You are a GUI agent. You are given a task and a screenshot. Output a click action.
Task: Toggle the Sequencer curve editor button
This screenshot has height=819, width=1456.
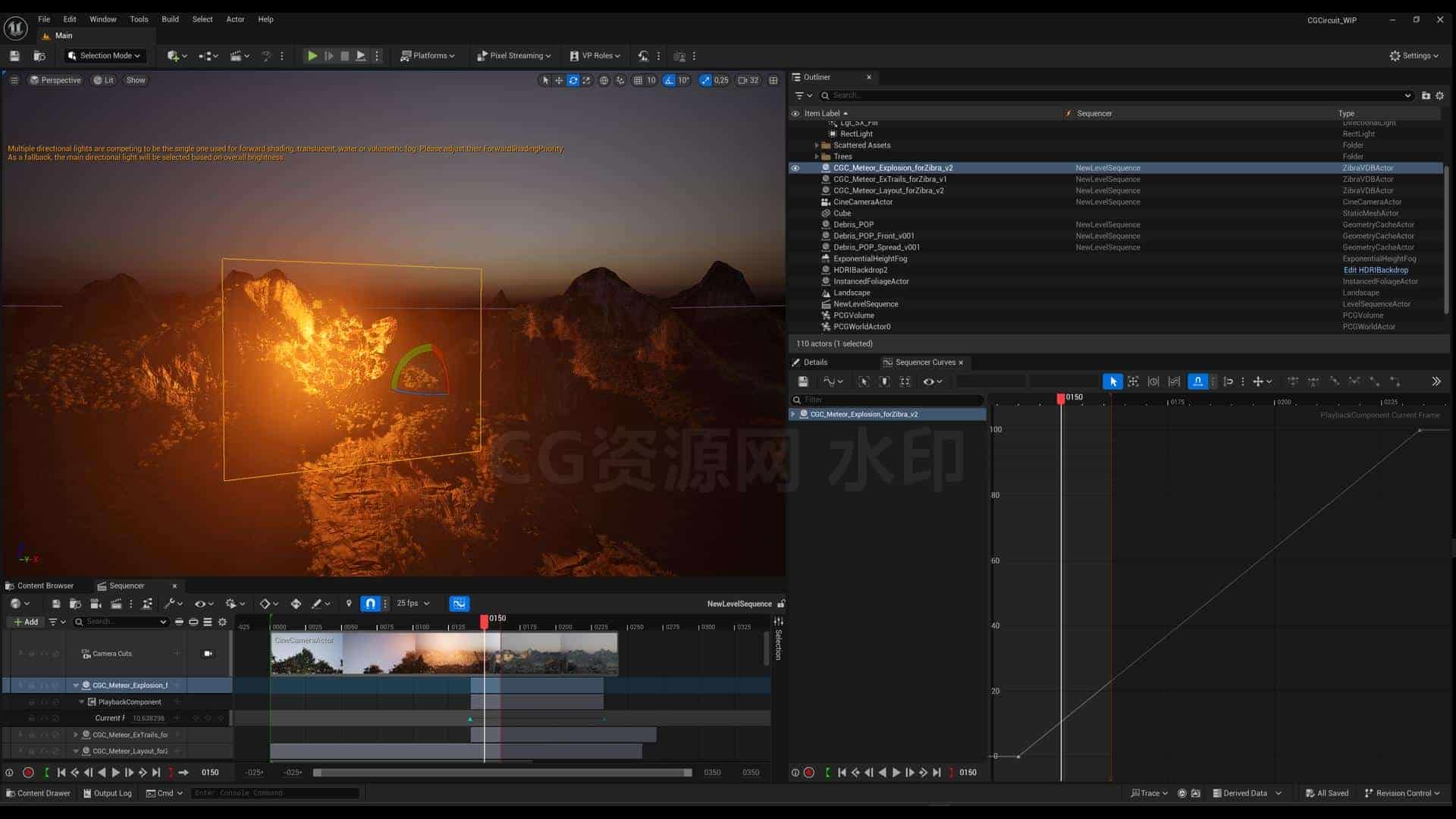pyautogui.click(x=459, y=604)
